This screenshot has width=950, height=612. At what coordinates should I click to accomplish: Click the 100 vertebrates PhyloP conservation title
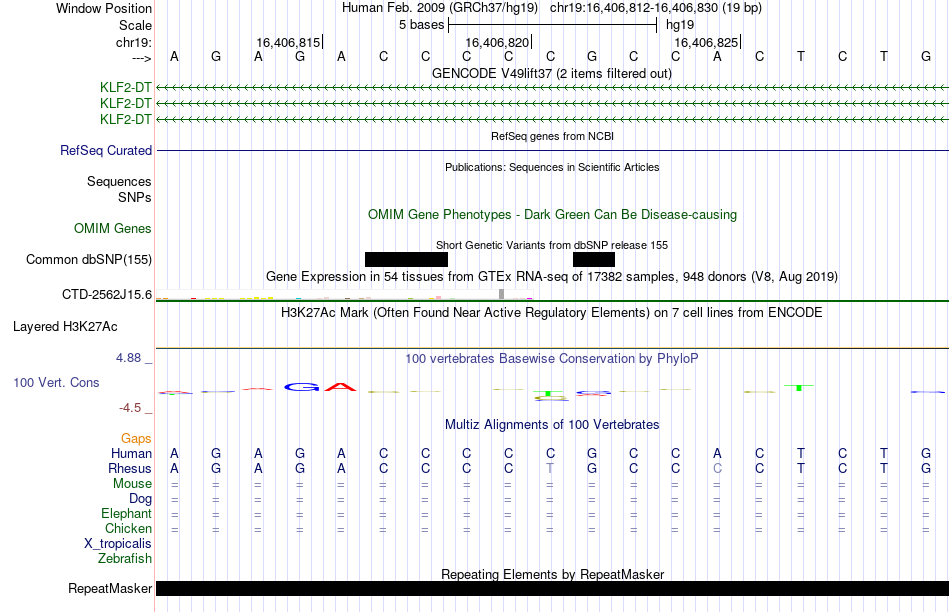[x=552, y=359]
